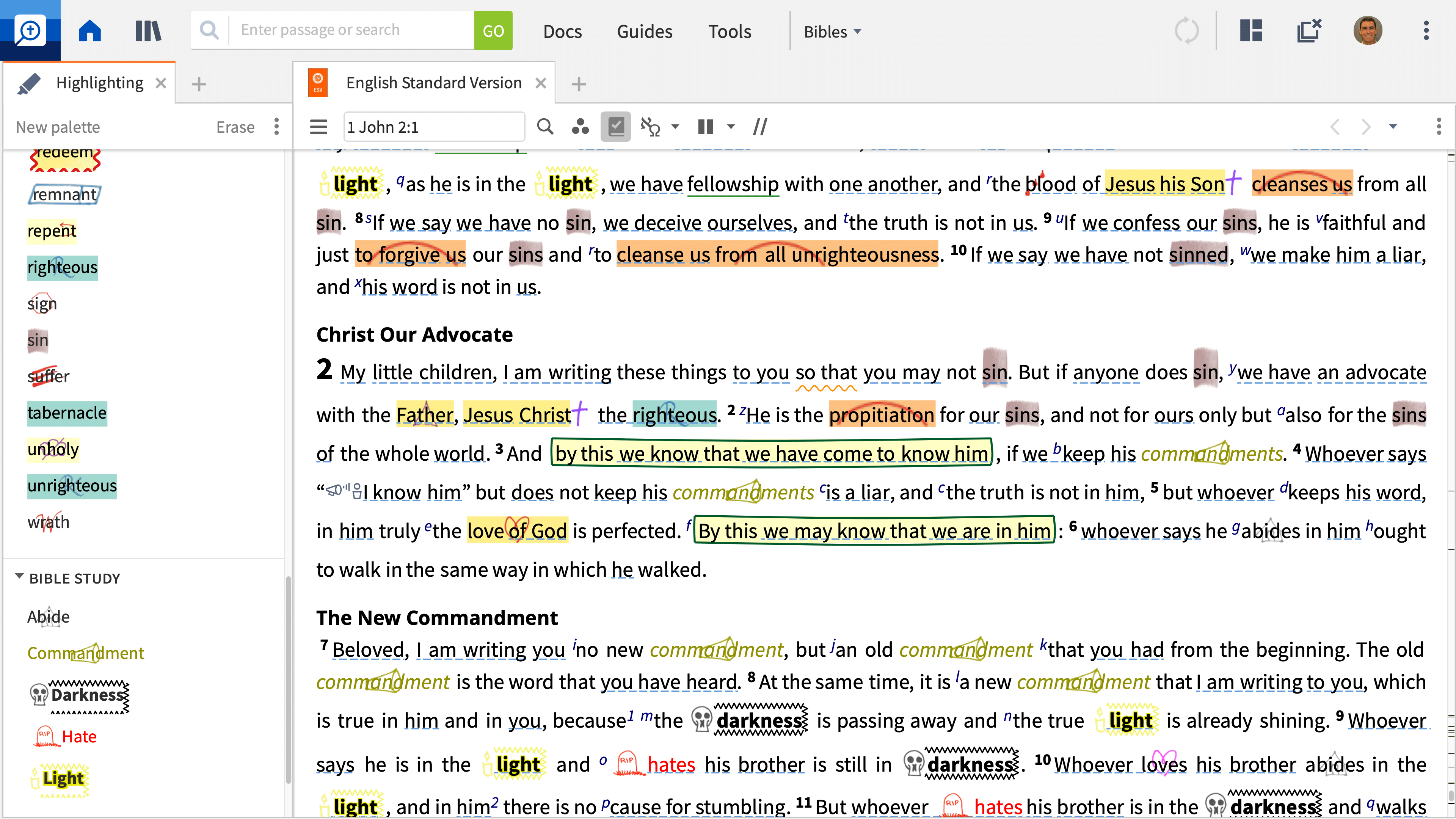This screenshot has width=1456, height=819.
Task: Open inline search in ESV panel
Action: (x=545, y=127)
